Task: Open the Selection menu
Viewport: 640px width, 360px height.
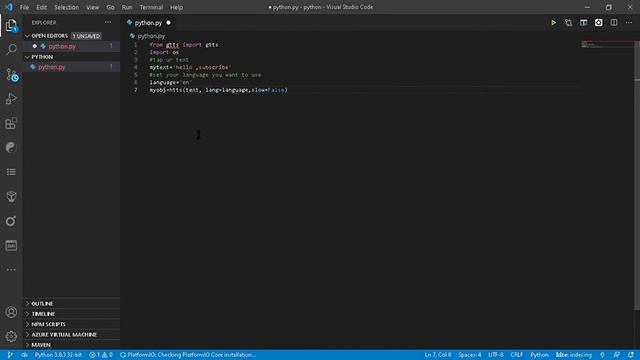Action: coord(66,7)
